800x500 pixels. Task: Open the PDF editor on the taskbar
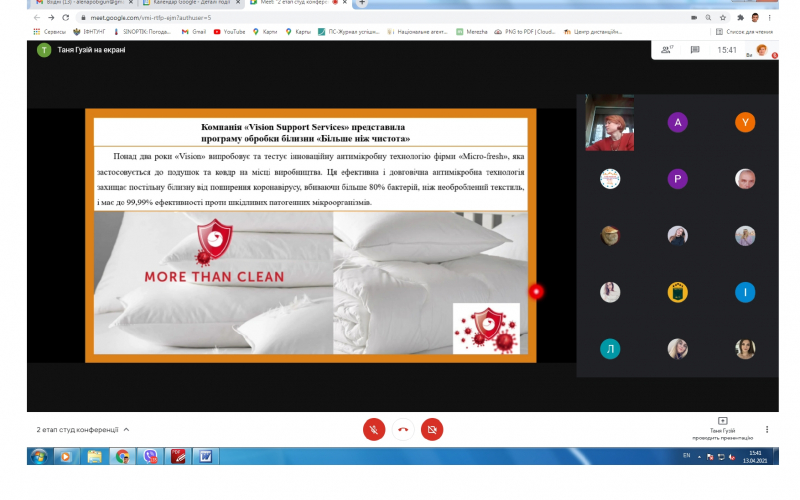coord(178,456)
